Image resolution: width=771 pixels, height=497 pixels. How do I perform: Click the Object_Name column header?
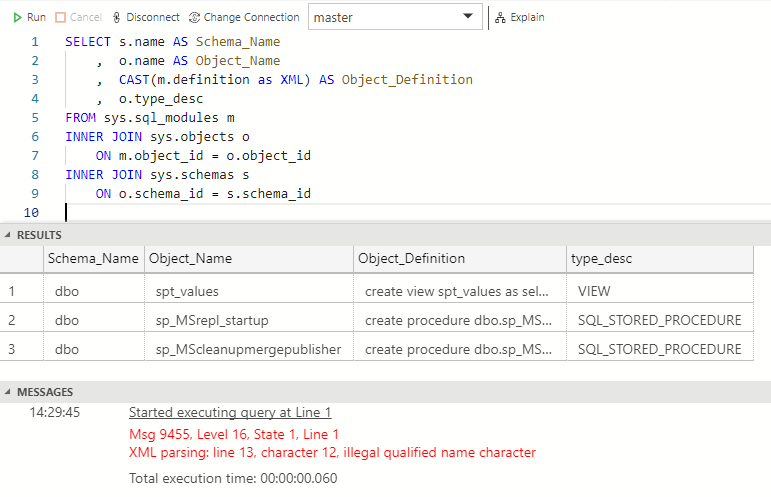coord(190,258)
